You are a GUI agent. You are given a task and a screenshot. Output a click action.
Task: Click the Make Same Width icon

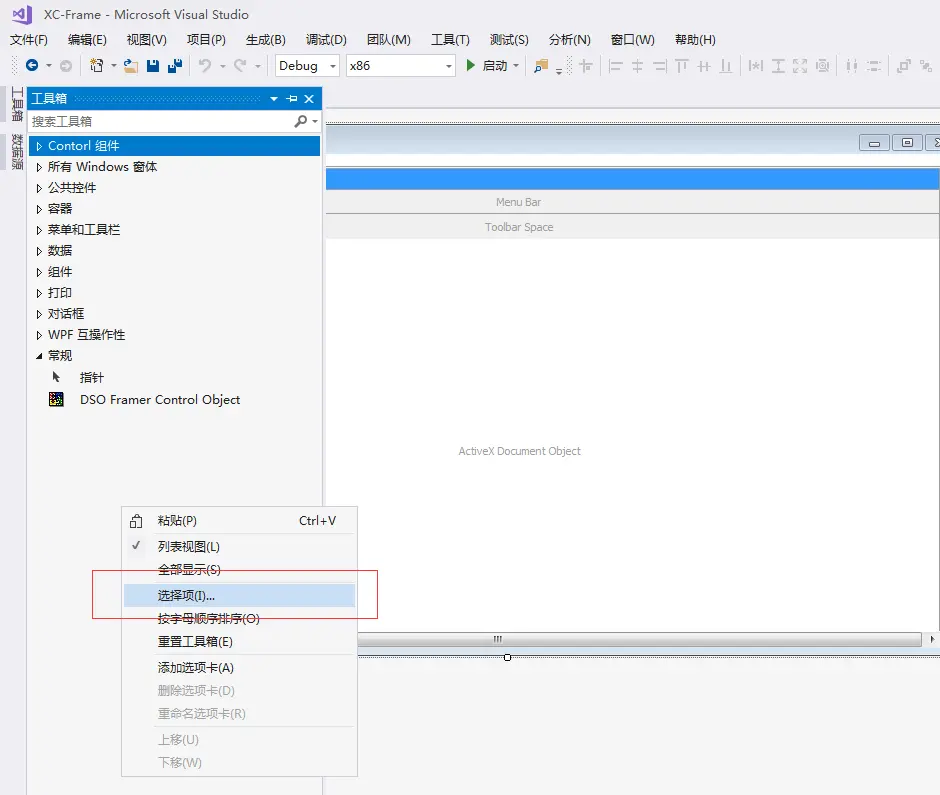click(x=756, y=66)
